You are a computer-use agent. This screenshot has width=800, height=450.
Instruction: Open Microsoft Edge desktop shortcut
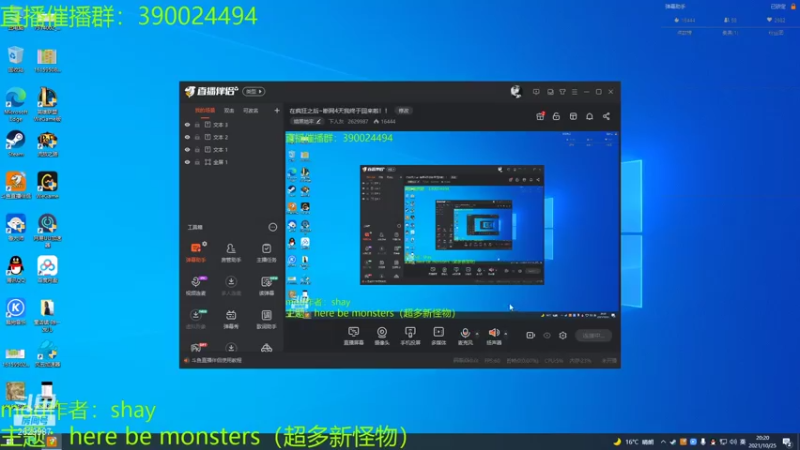(x=15, y=105)
